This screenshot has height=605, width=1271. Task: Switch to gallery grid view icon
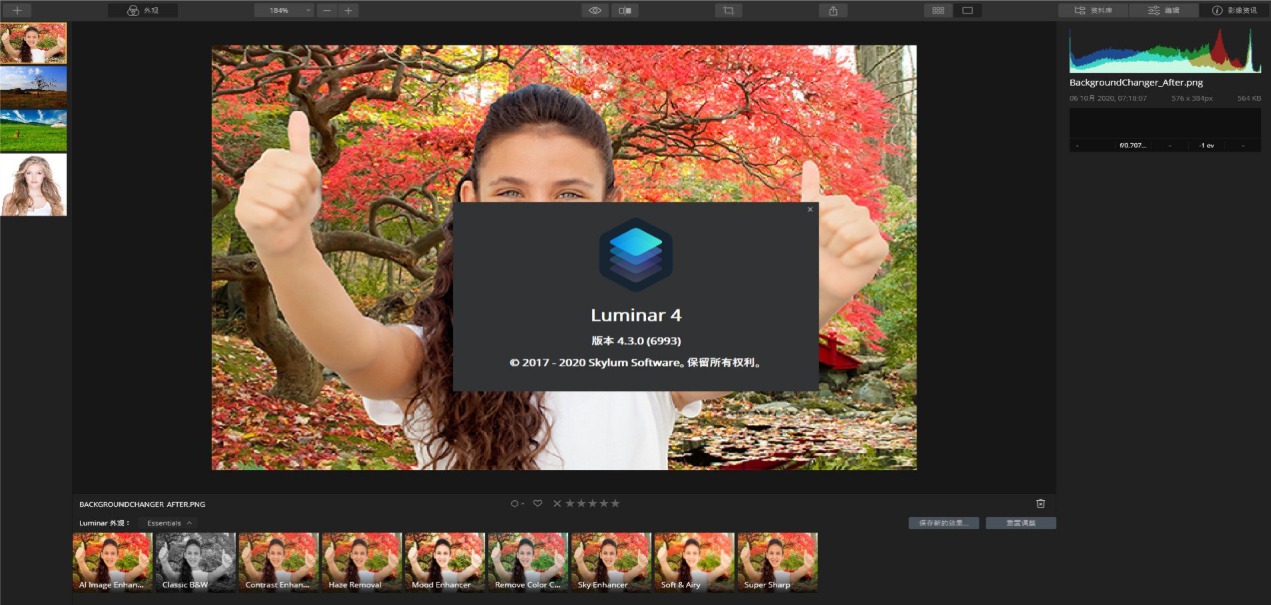937,10
